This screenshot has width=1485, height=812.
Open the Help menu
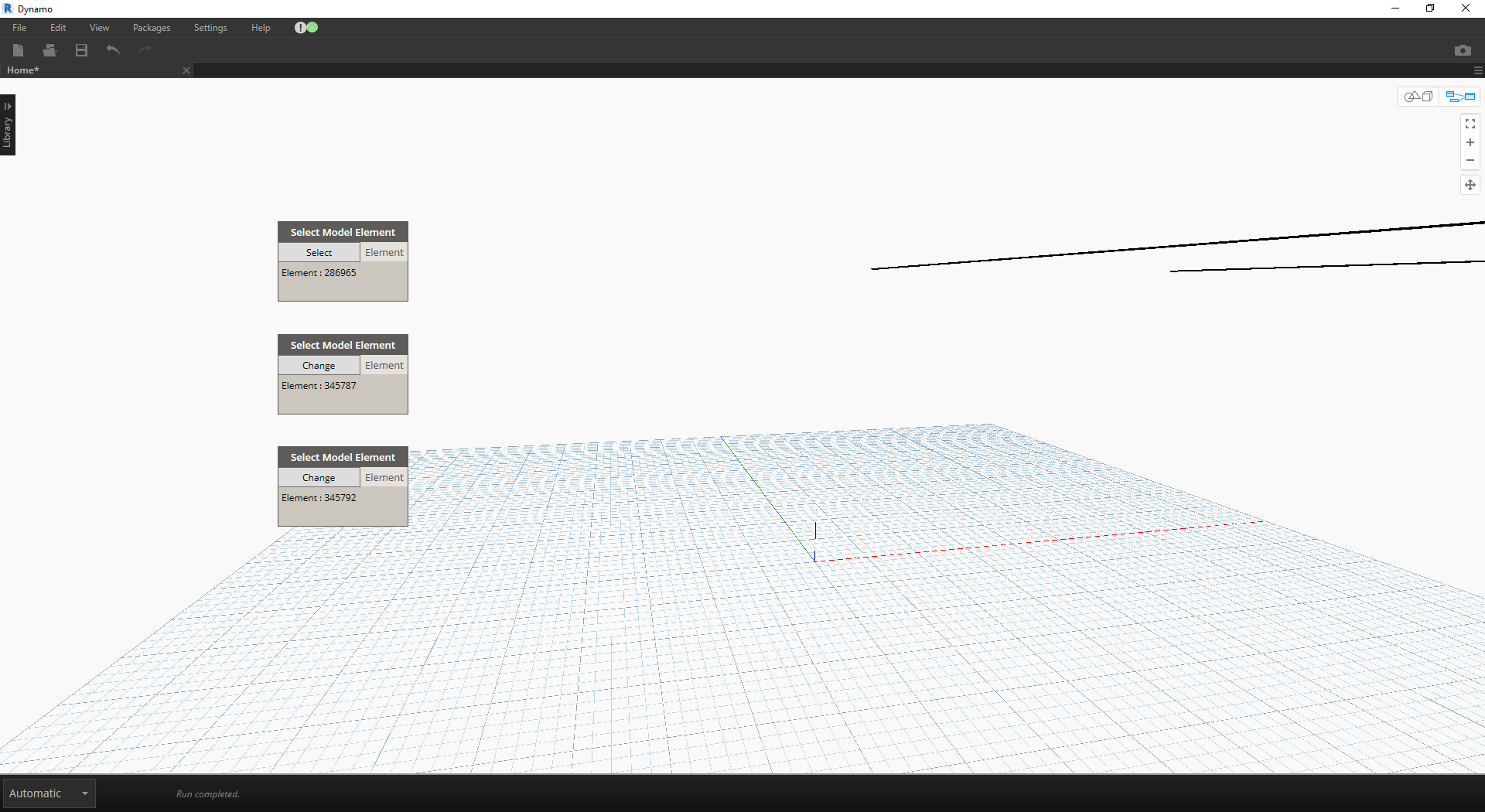pos(261,28)
